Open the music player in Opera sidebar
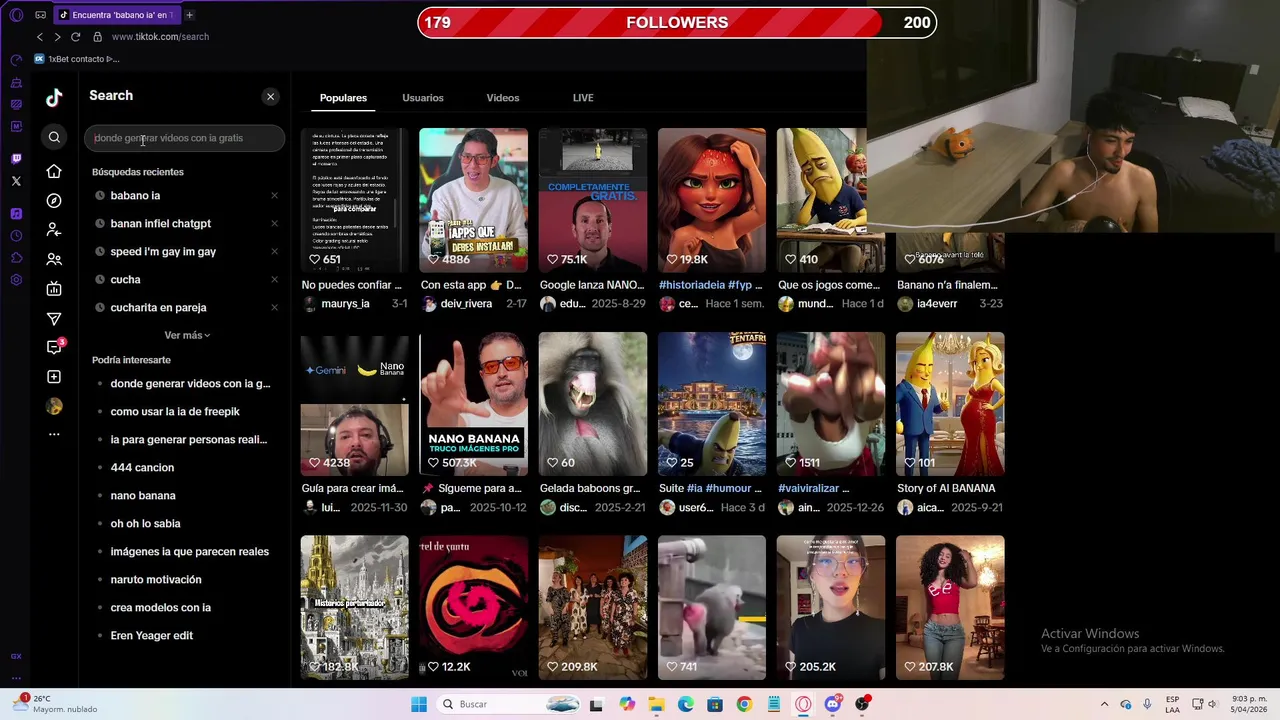The height and width of the screenshot is (720, 1280). 16,213
